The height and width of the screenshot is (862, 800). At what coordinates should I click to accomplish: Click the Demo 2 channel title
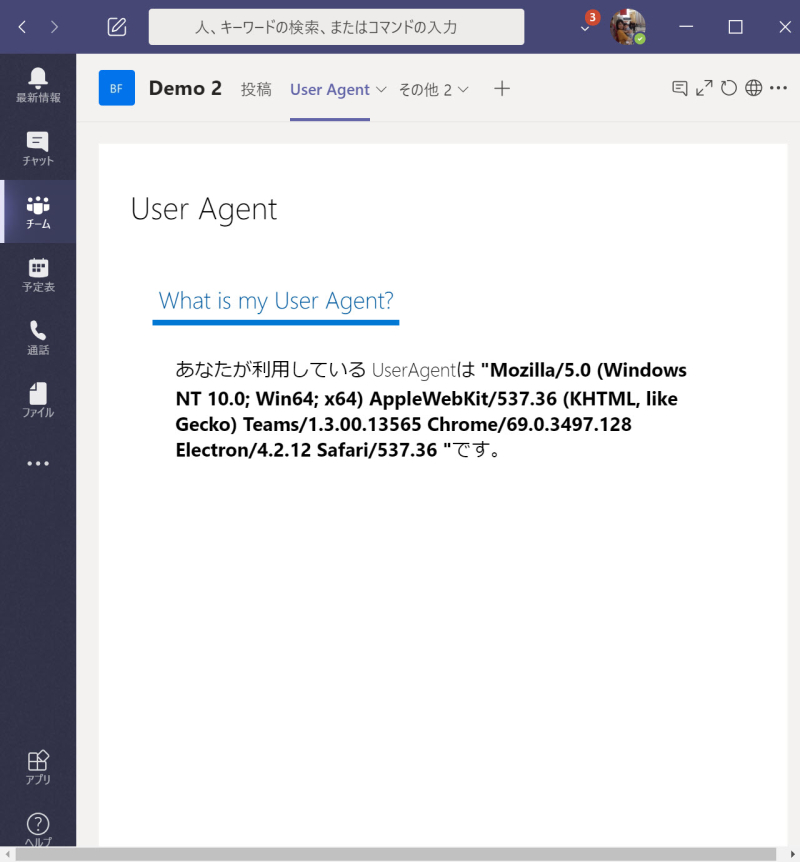tap(185, 88)
